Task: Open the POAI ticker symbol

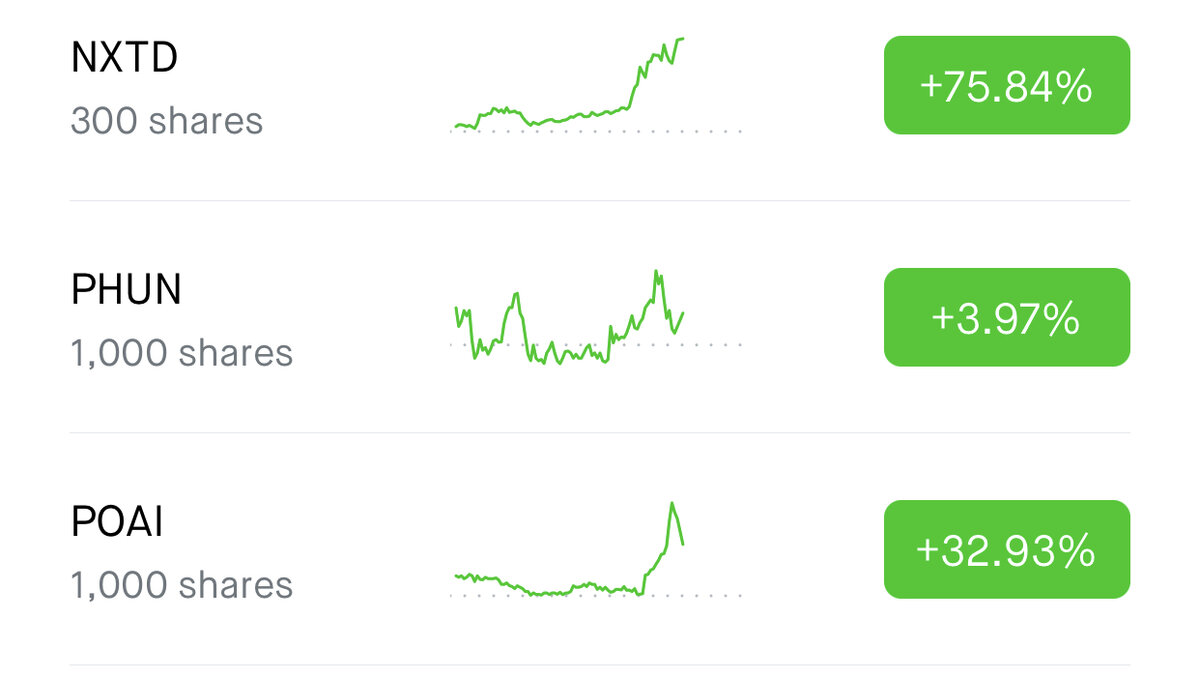Action: click(x=117, y=522)
